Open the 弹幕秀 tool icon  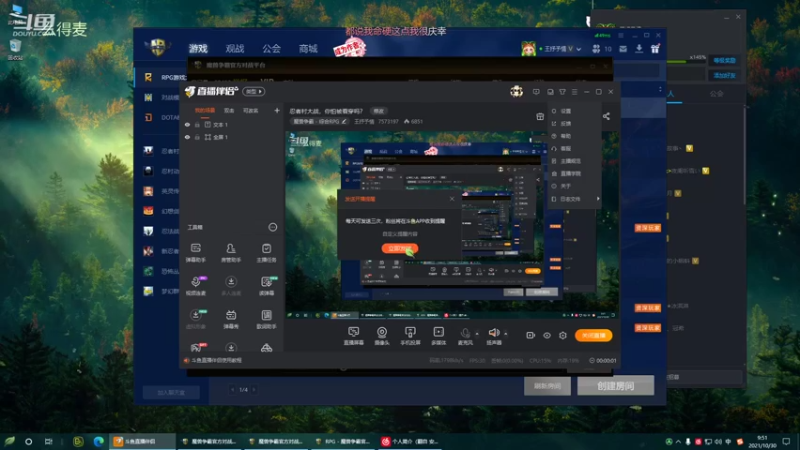click(x=231, y=319)
